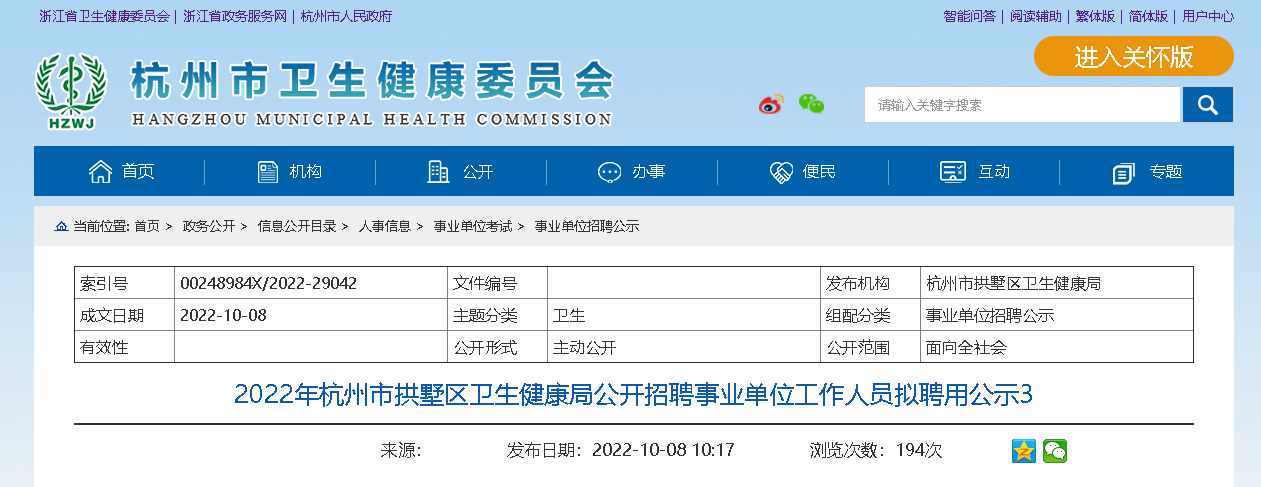This screenshot has height=487, width=1261.
Task: Click the article title heading
Action: point(633,395)
